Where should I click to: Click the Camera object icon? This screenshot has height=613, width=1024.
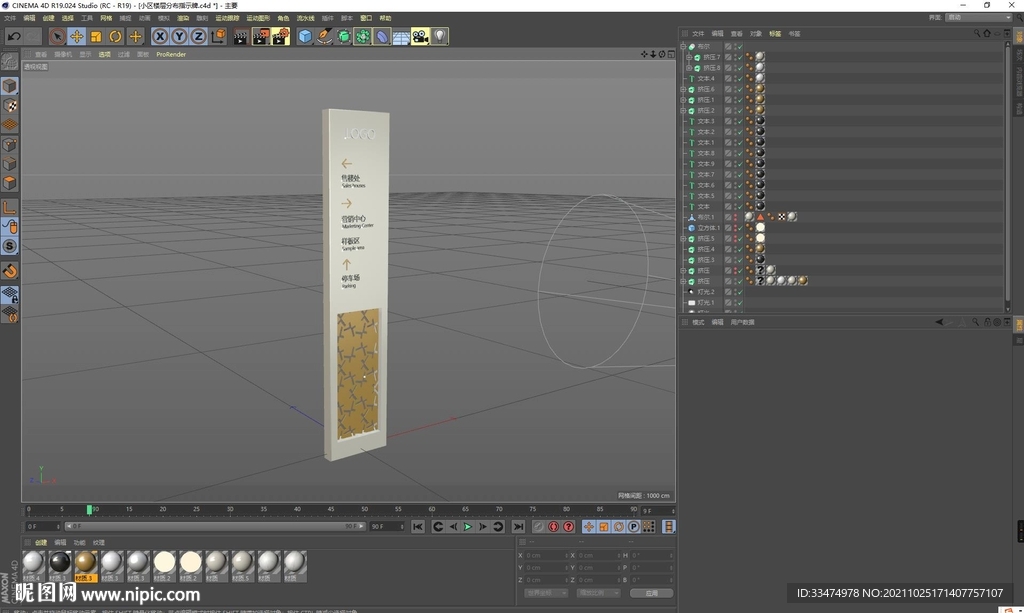click(x=420, y=37)
